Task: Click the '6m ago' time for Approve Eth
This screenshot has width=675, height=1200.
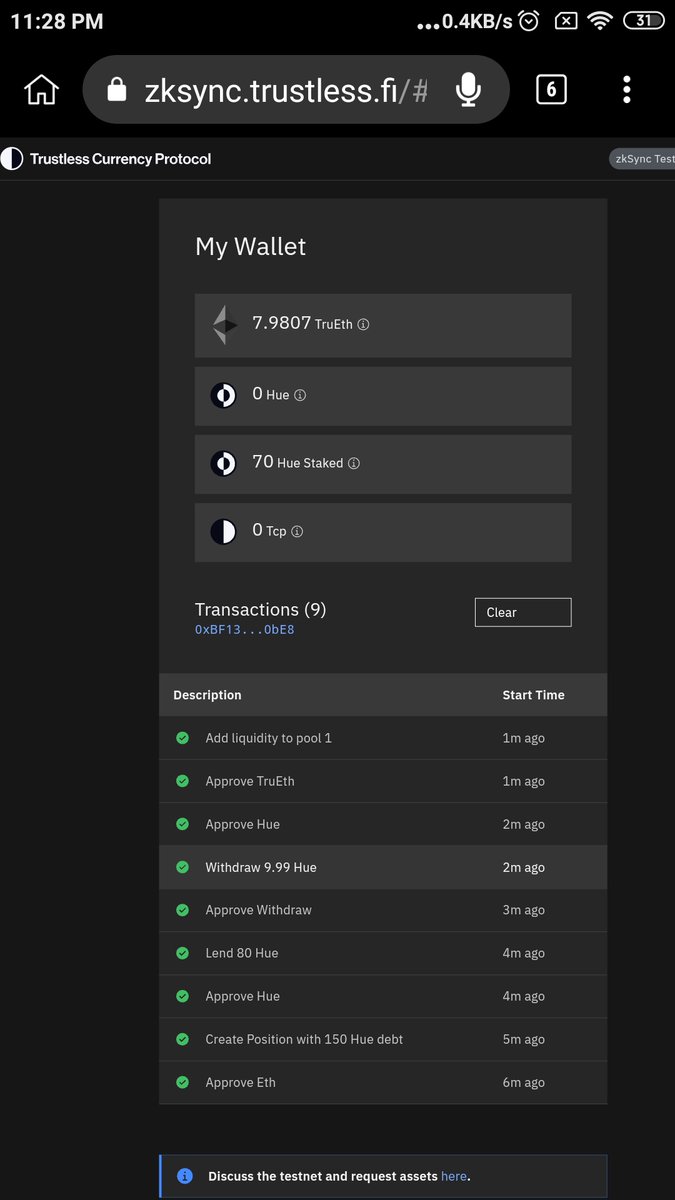Action: pyautogui.click(x=523, y=1082)
